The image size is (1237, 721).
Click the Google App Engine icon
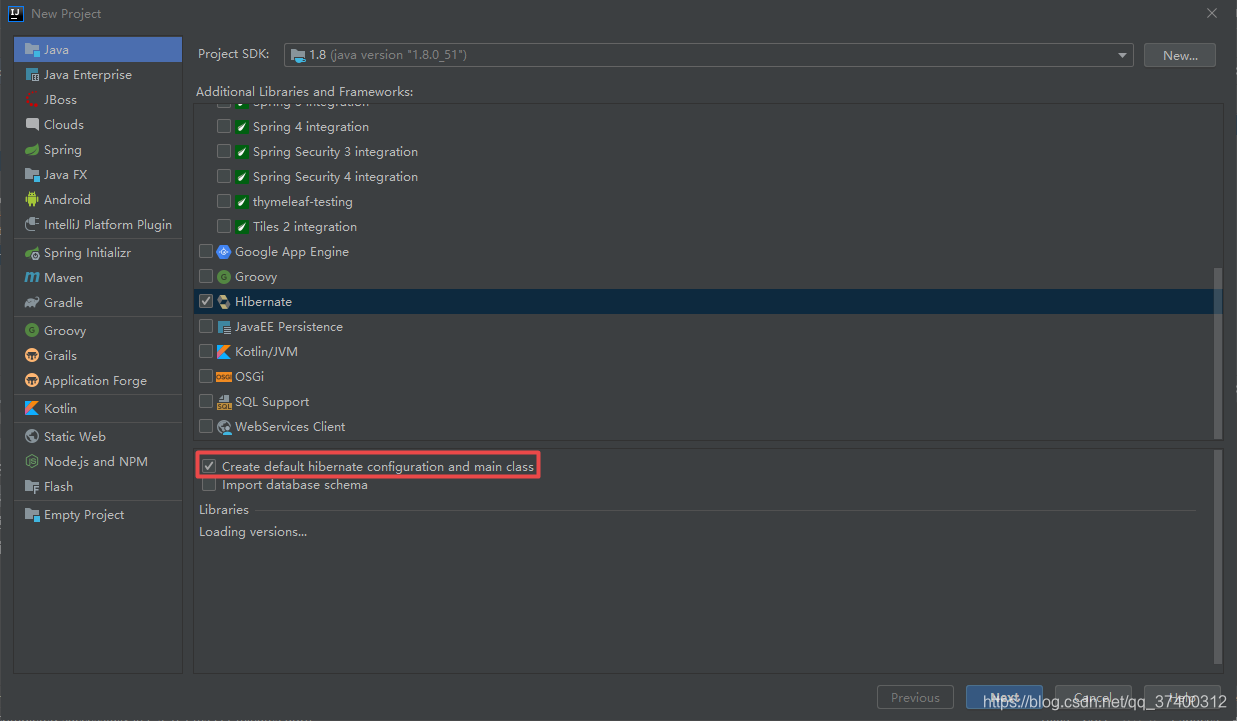tap(224, 251)
